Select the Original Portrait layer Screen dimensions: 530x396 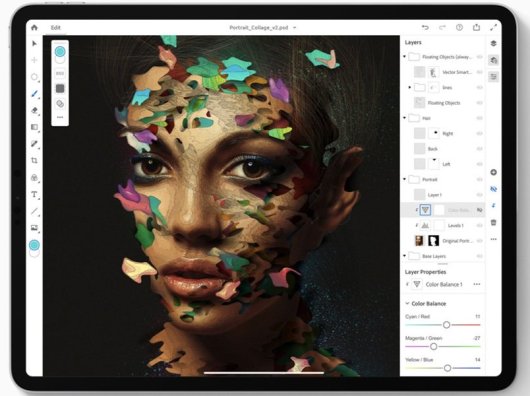[443, 241]
